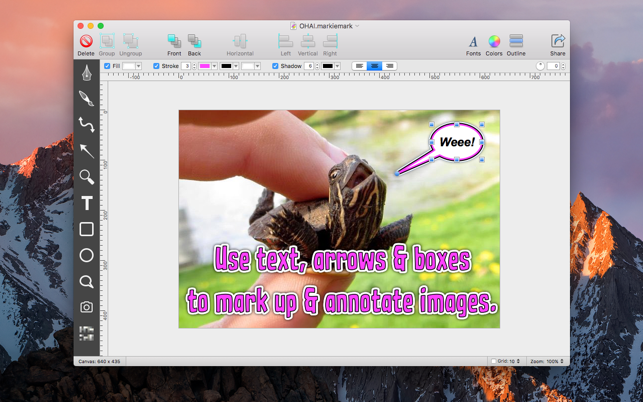Open the magenta stroke color dropdown arrow
This screenshot has height=402, width=643.
pos(214,66)
